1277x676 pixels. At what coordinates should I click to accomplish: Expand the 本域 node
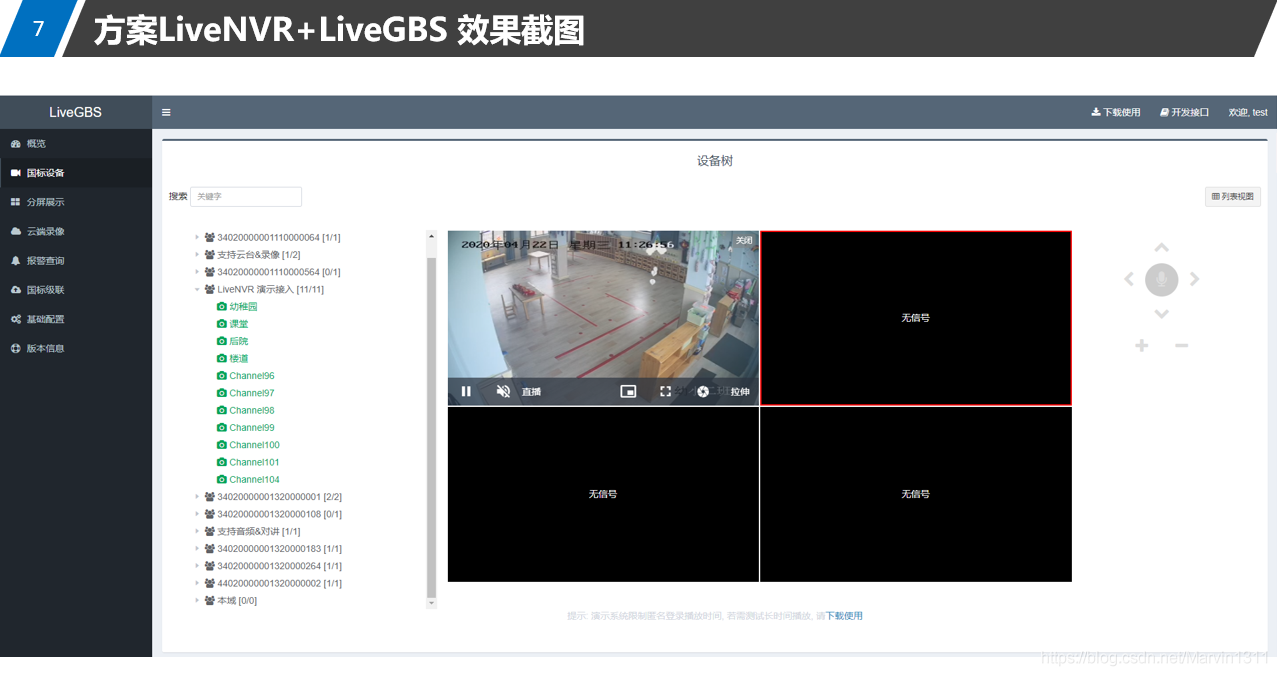click(197, 601)
